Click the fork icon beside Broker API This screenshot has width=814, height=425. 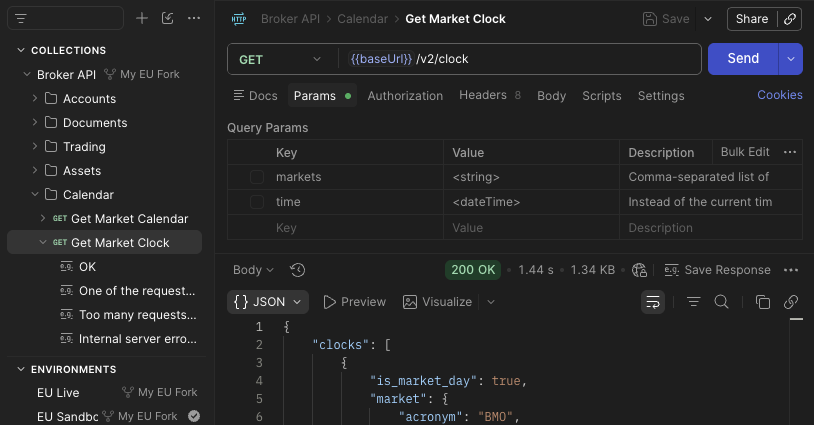tap(110, 74)
